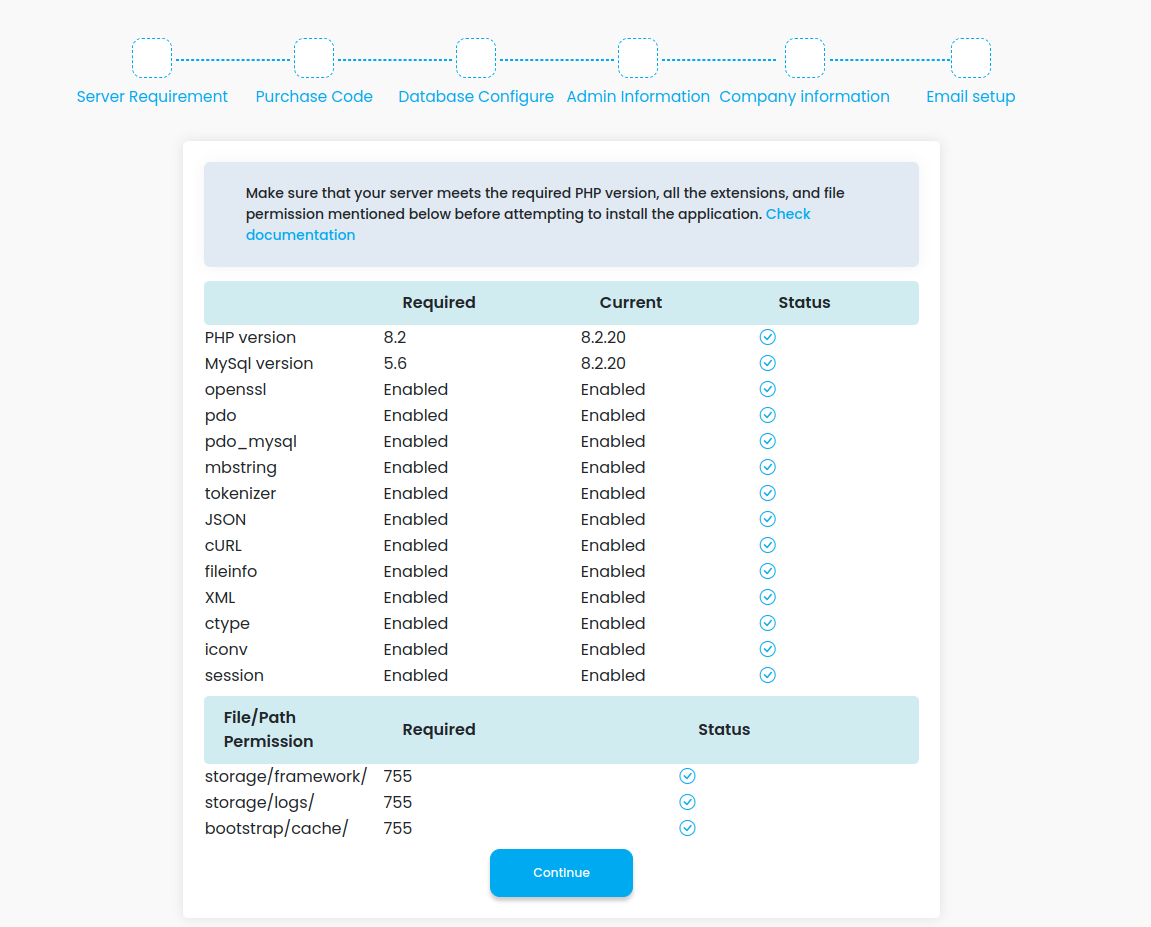Screen dimensions: 1151x927
Task: Click the tokenizer status check icon
Action: click(x=767, y=493)
